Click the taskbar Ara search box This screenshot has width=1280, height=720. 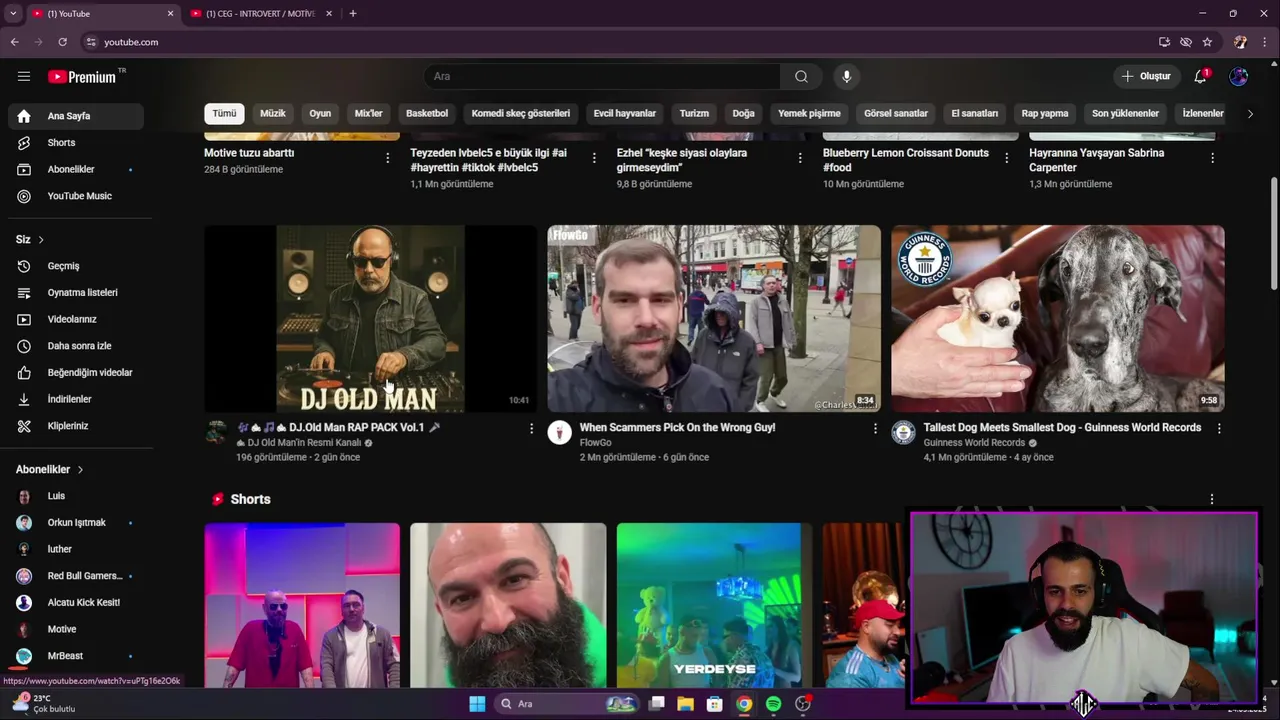(568, 704)
